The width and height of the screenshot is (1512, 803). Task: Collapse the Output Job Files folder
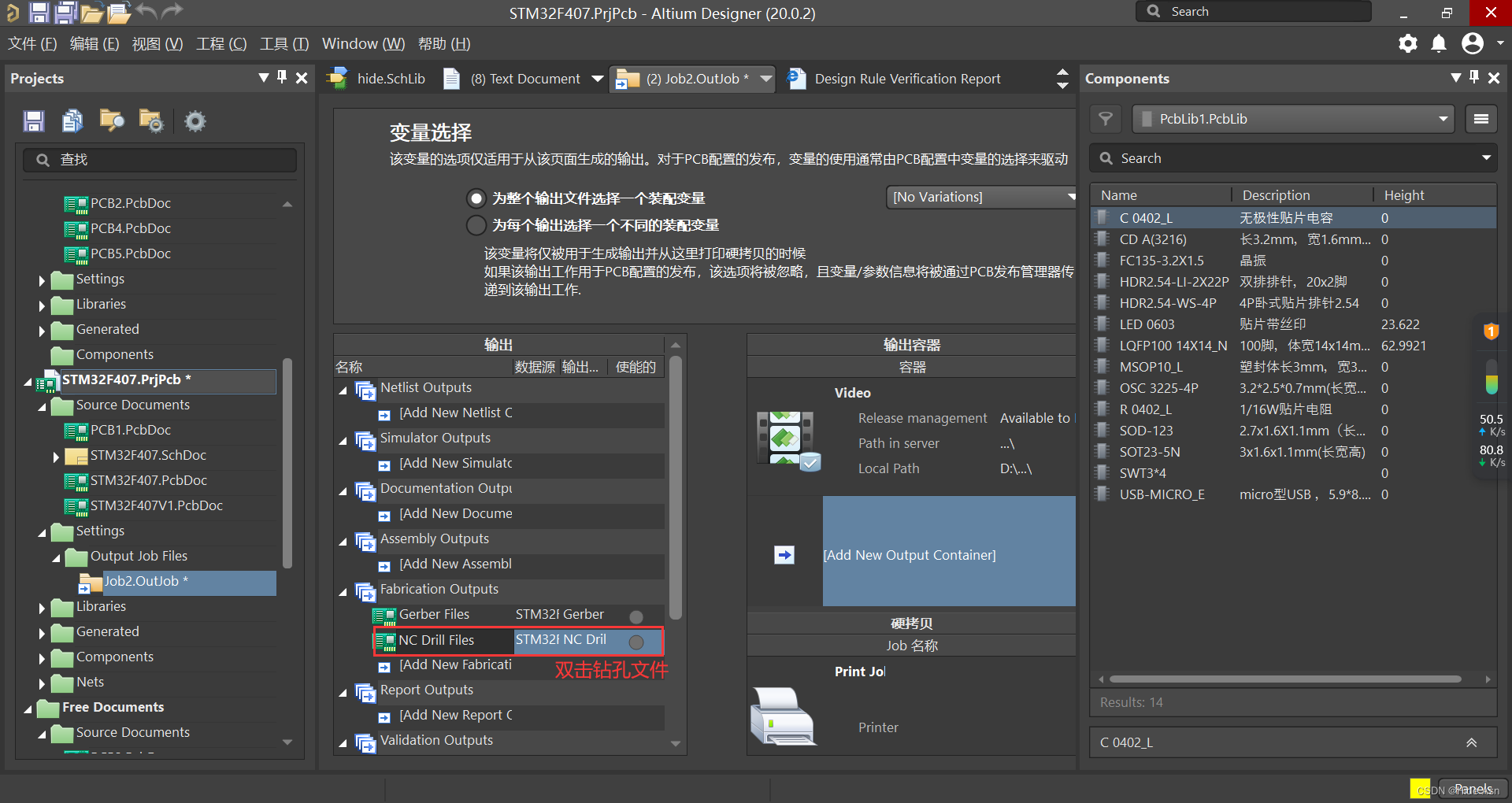coord(56,557)
